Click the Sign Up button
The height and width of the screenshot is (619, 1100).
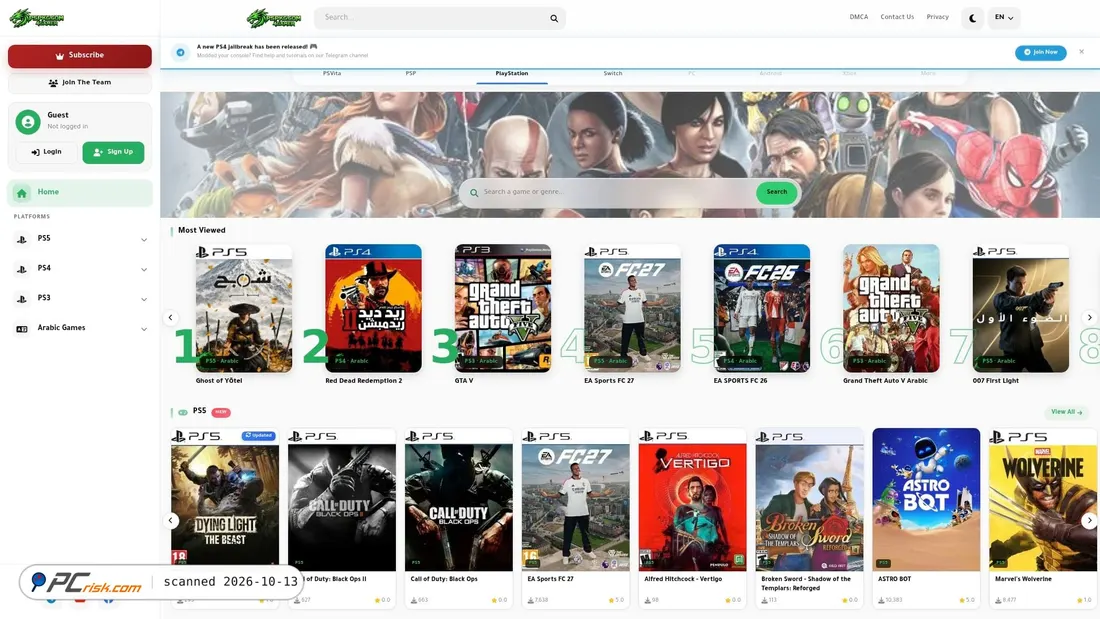113,152
